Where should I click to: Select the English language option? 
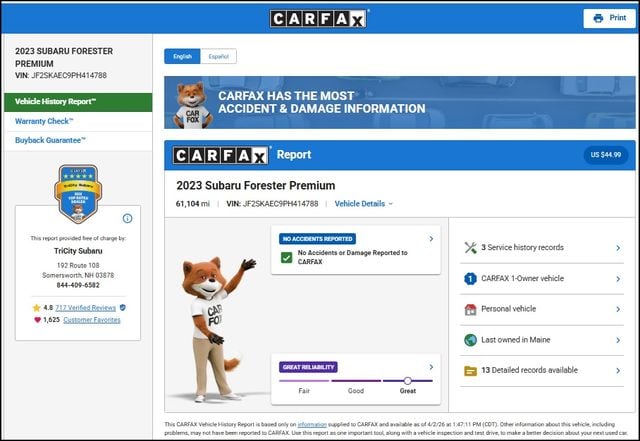click(182, 57)
